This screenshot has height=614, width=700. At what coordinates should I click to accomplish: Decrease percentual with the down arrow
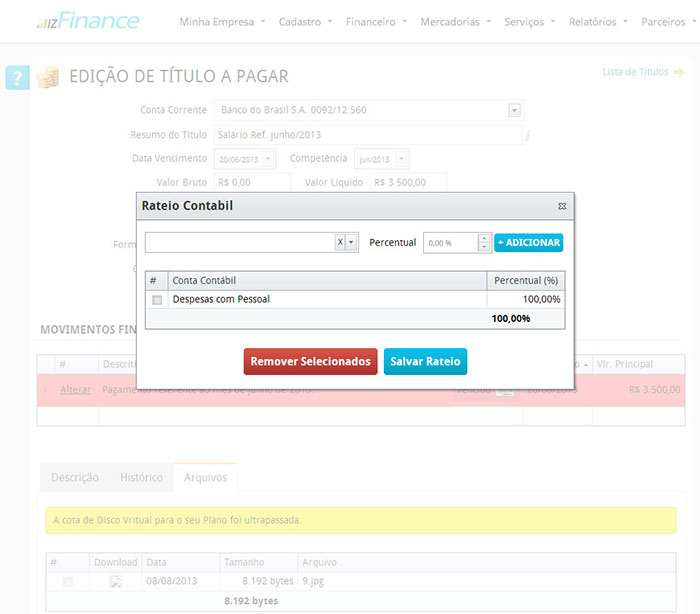pos(485,247)
